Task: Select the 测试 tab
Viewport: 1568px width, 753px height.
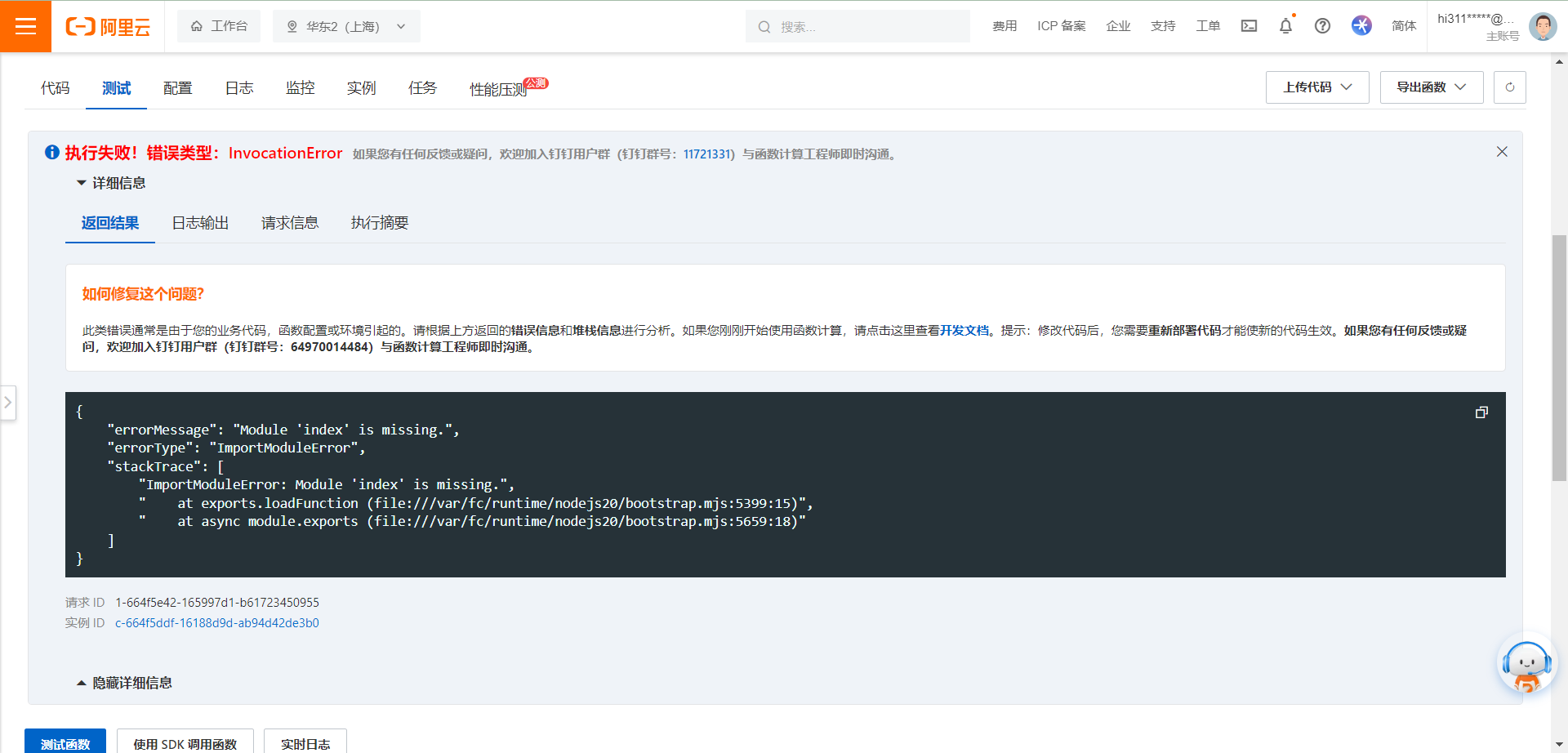Action: (x=116, y=88)
